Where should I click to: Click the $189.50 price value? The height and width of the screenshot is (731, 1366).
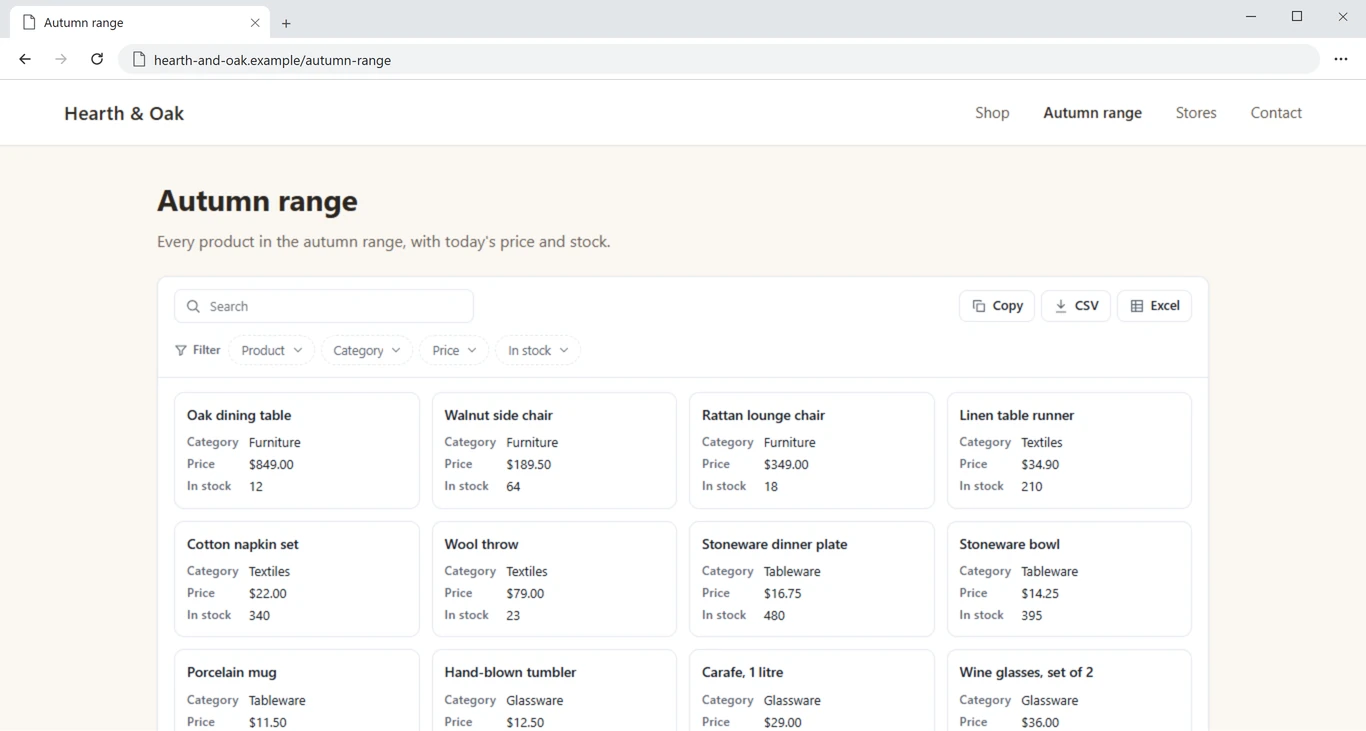coord(529,464)
